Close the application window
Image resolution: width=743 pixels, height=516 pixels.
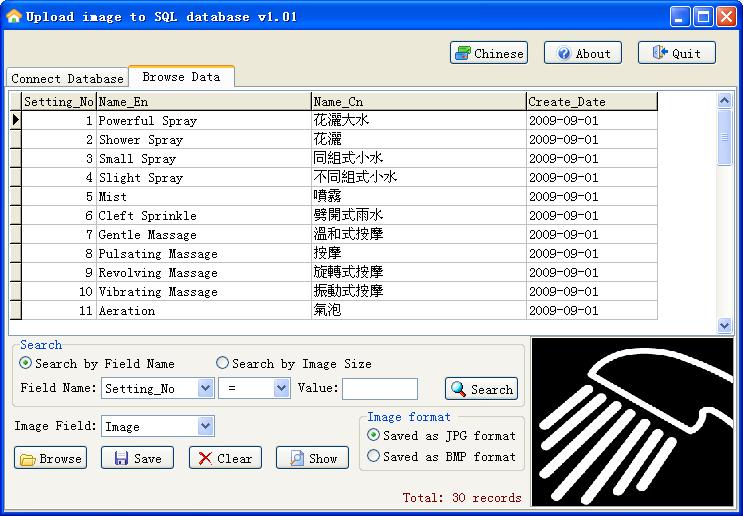726,17
